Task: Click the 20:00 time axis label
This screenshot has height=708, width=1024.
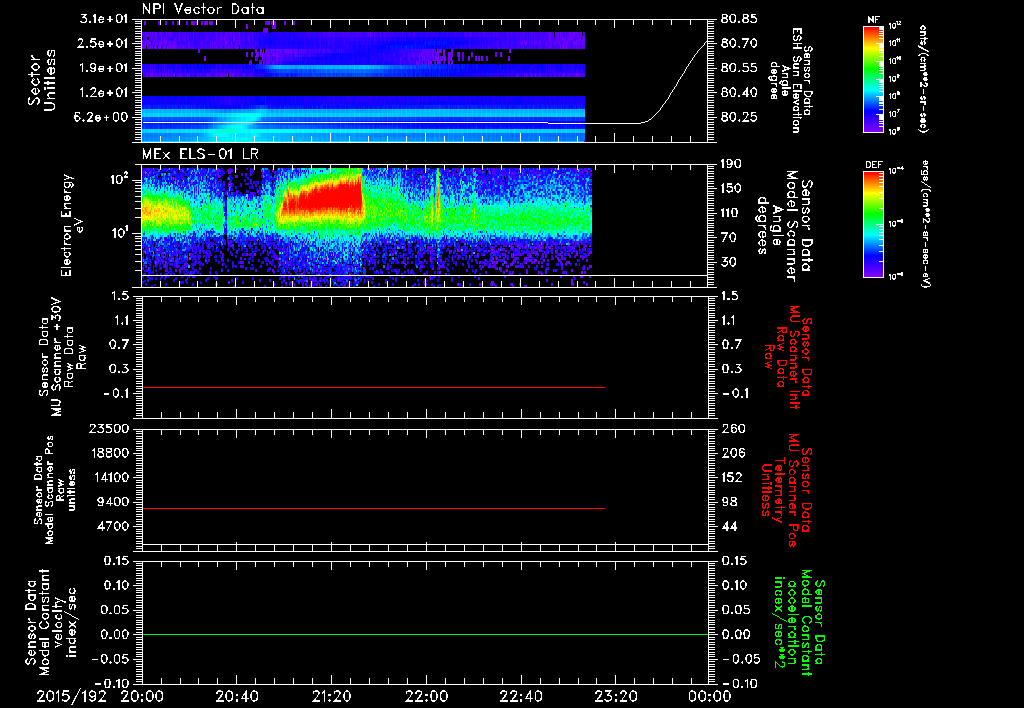Action: [x=142, y=694]
